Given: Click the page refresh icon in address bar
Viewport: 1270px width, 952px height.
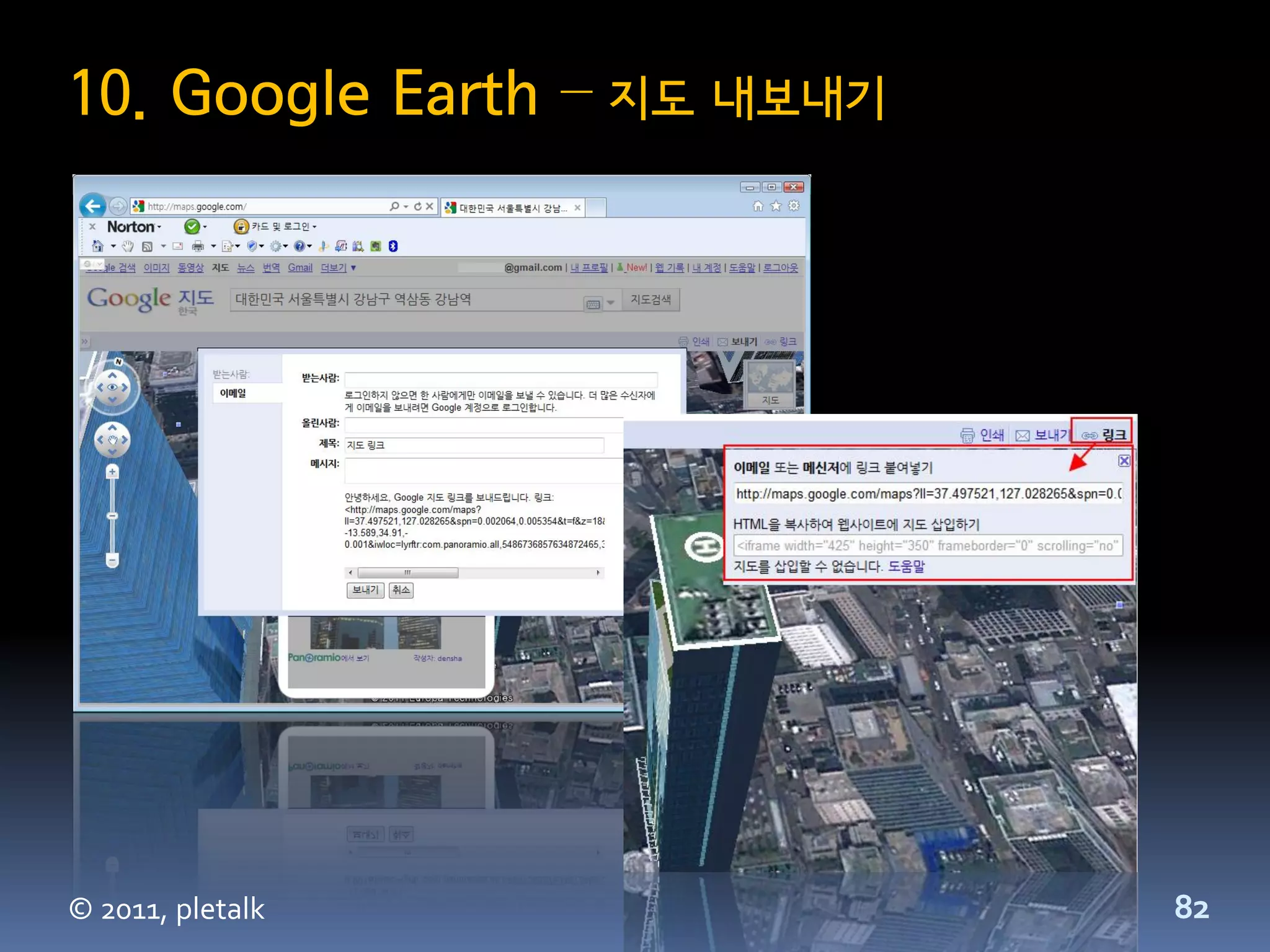Looking at the screenshot, I should (418, 206).
